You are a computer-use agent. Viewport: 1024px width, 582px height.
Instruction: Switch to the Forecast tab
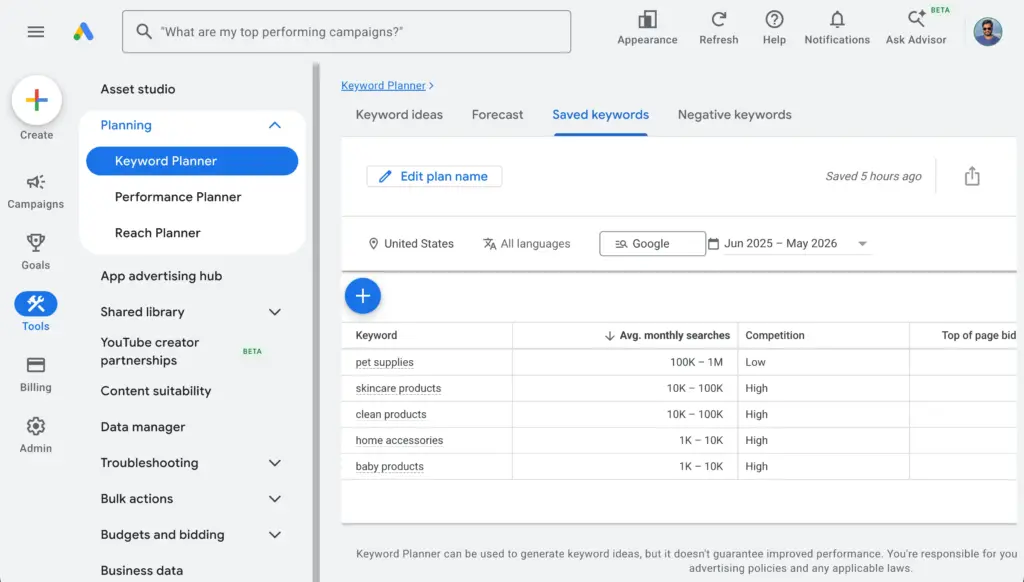[498, 114]
